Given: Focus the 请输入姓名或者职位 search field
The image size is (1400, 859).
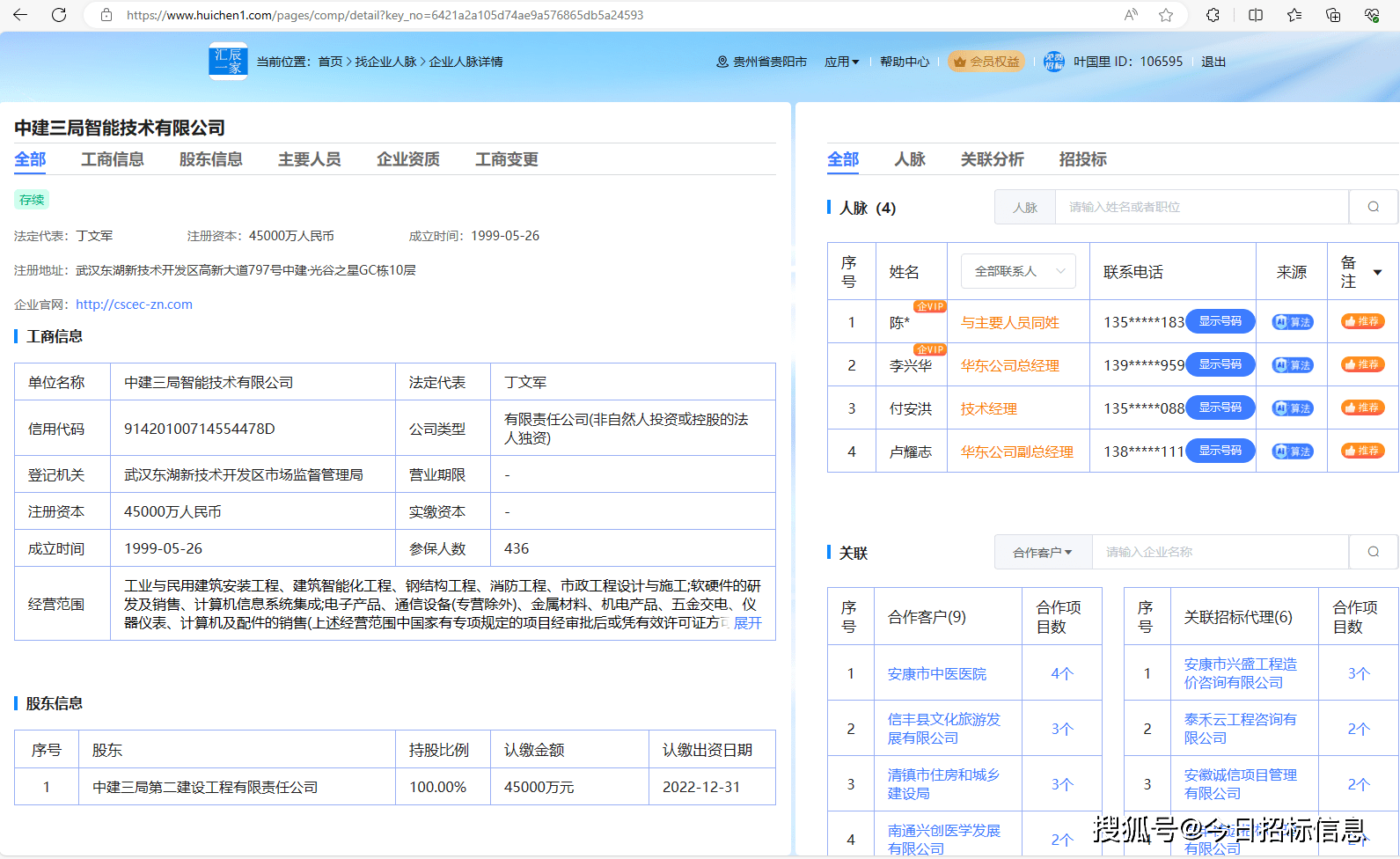Looking at the screenshot, I should point(1202,207).
